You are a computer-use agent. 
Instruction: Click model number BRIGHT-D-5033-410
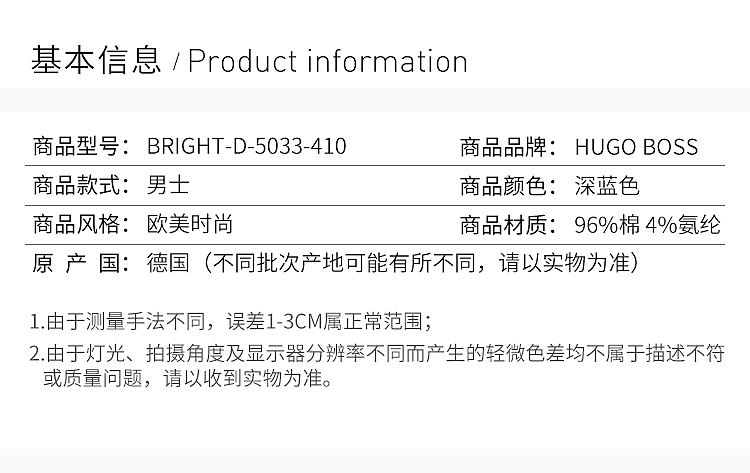tap(247, 147)
